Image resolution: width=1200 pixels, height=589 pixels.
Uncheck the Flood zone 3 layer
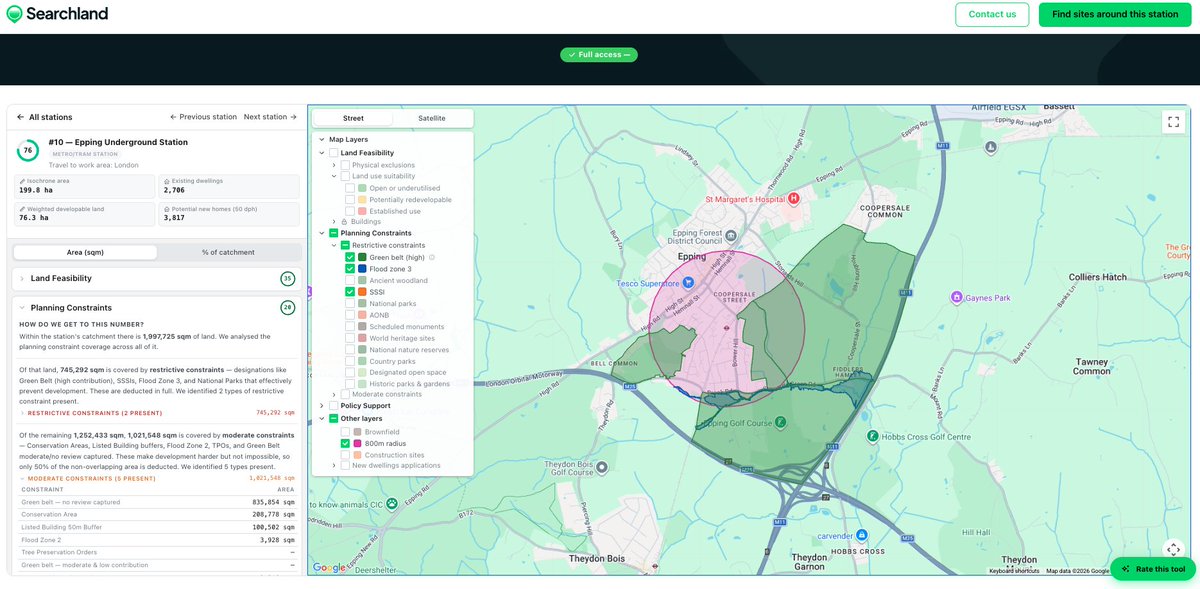[350, 269]
